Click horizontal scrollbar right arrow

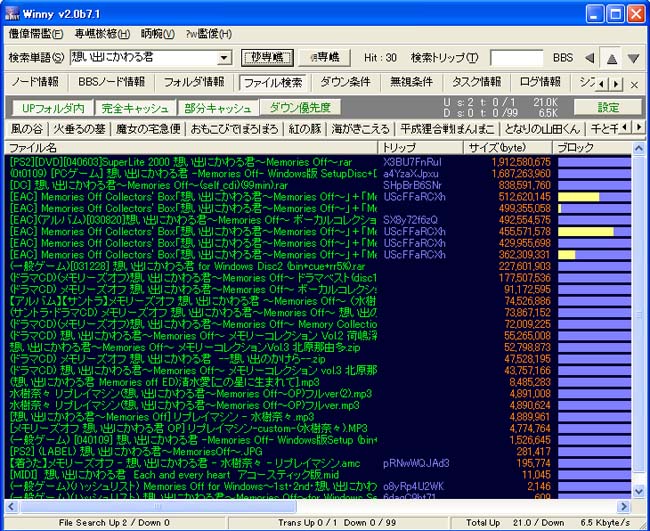[623, 506]
